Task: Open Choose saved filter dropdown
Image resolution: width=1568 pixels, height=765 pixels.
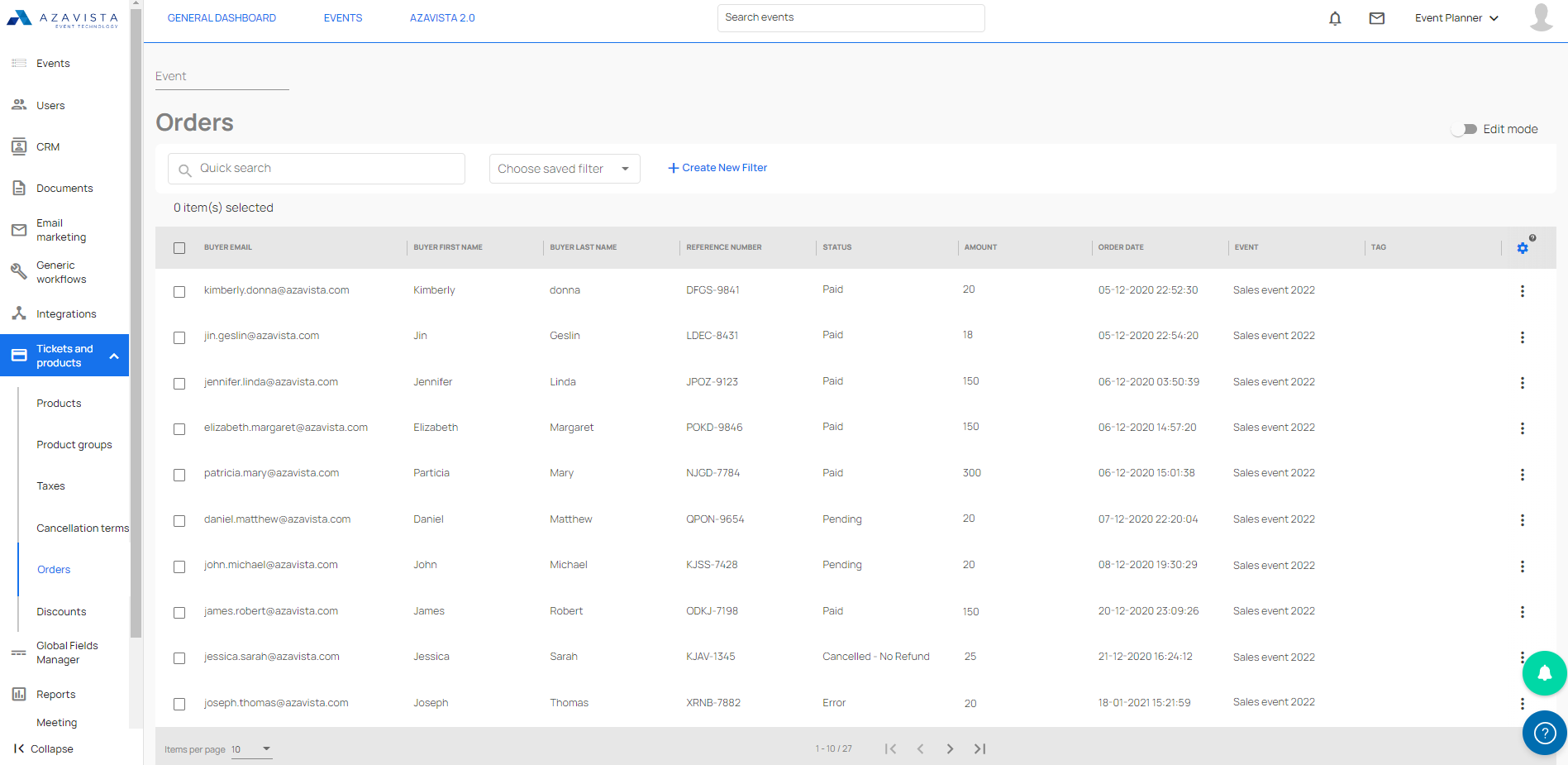Action: pos(565,169)
